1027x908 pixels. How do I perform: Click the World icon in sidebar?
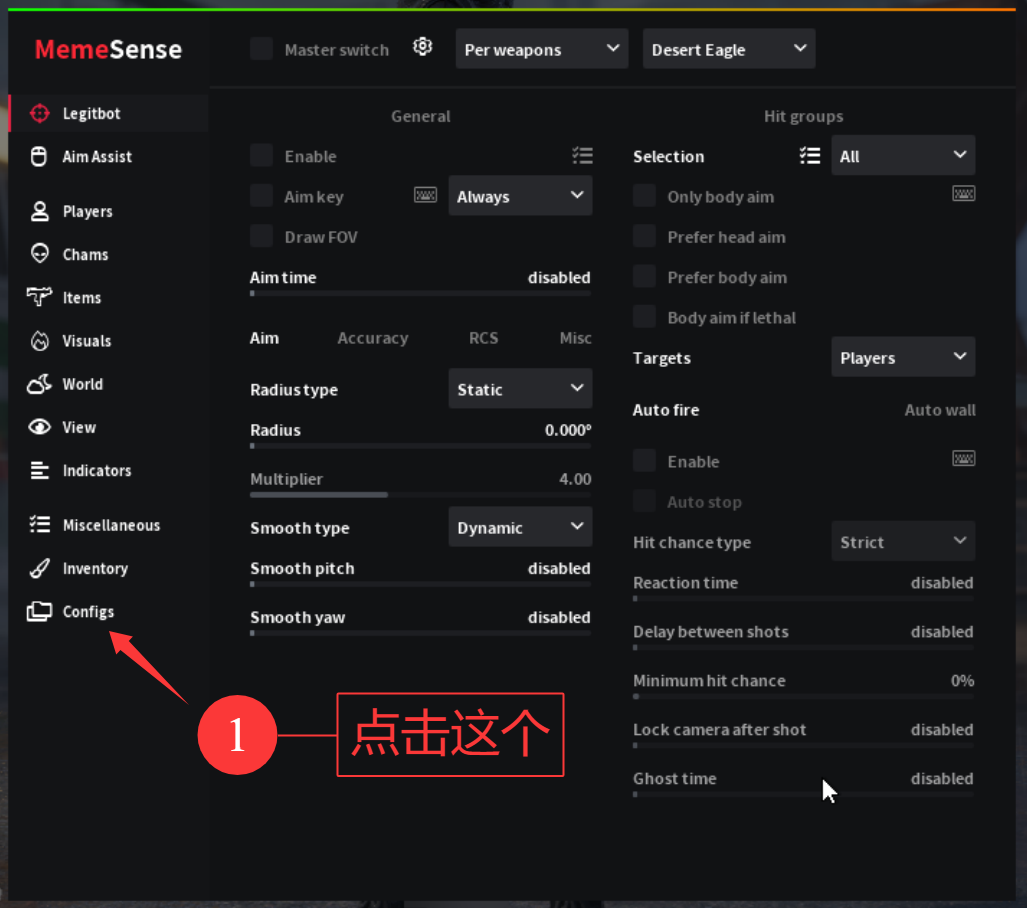[39, 384]
